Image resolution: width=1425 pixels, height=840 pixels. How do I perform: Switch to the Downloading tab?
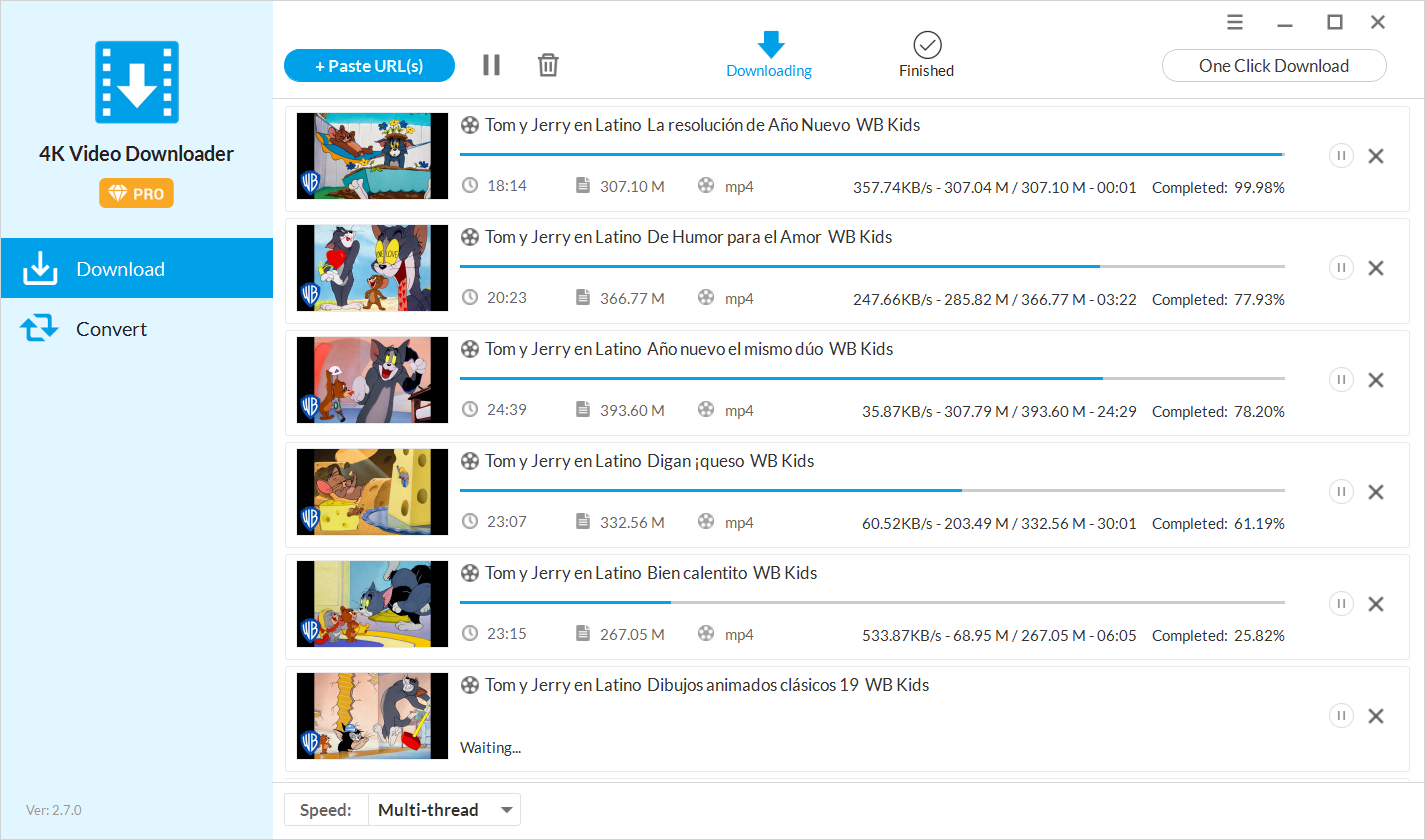769,55
